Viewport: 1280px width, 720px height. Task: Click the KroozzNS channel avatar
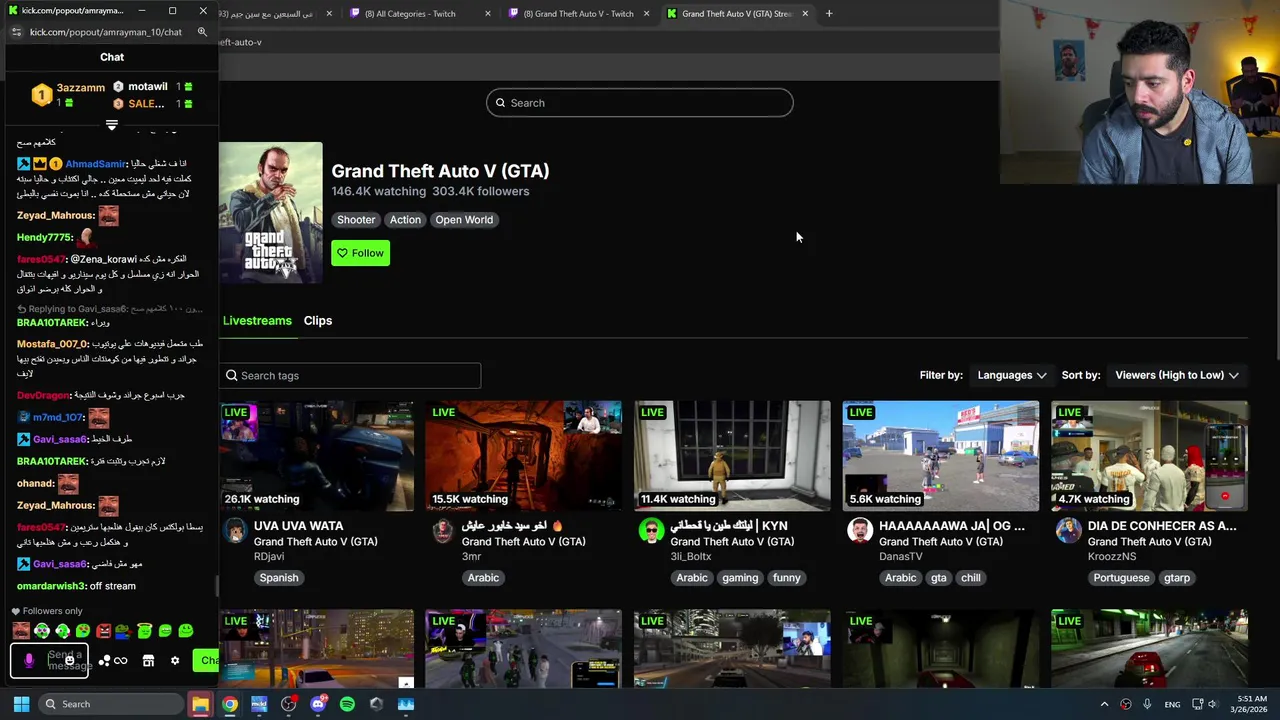1068,530
